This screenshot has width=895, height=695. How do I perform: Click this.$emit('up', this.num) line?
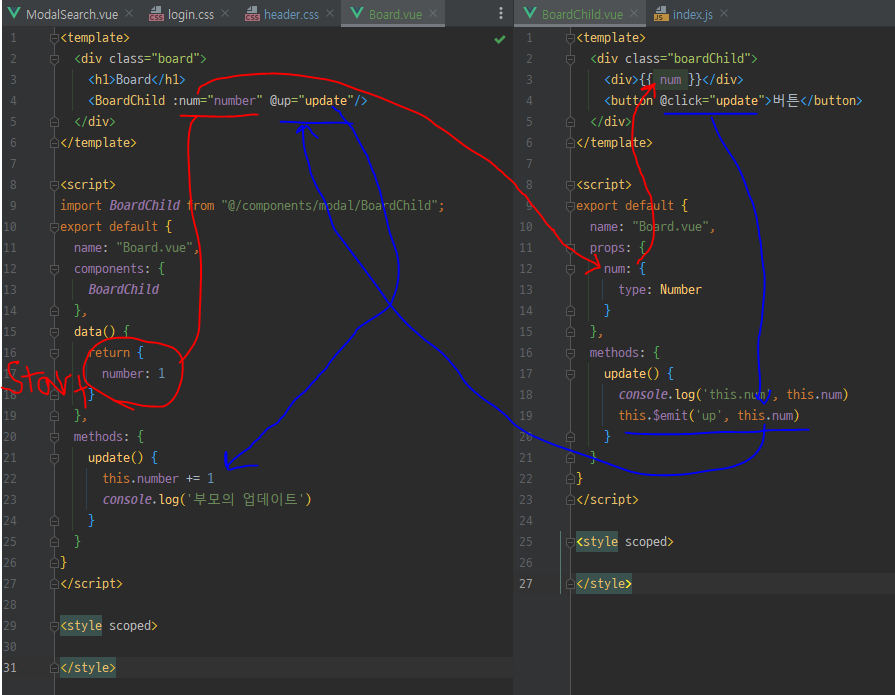709,415
